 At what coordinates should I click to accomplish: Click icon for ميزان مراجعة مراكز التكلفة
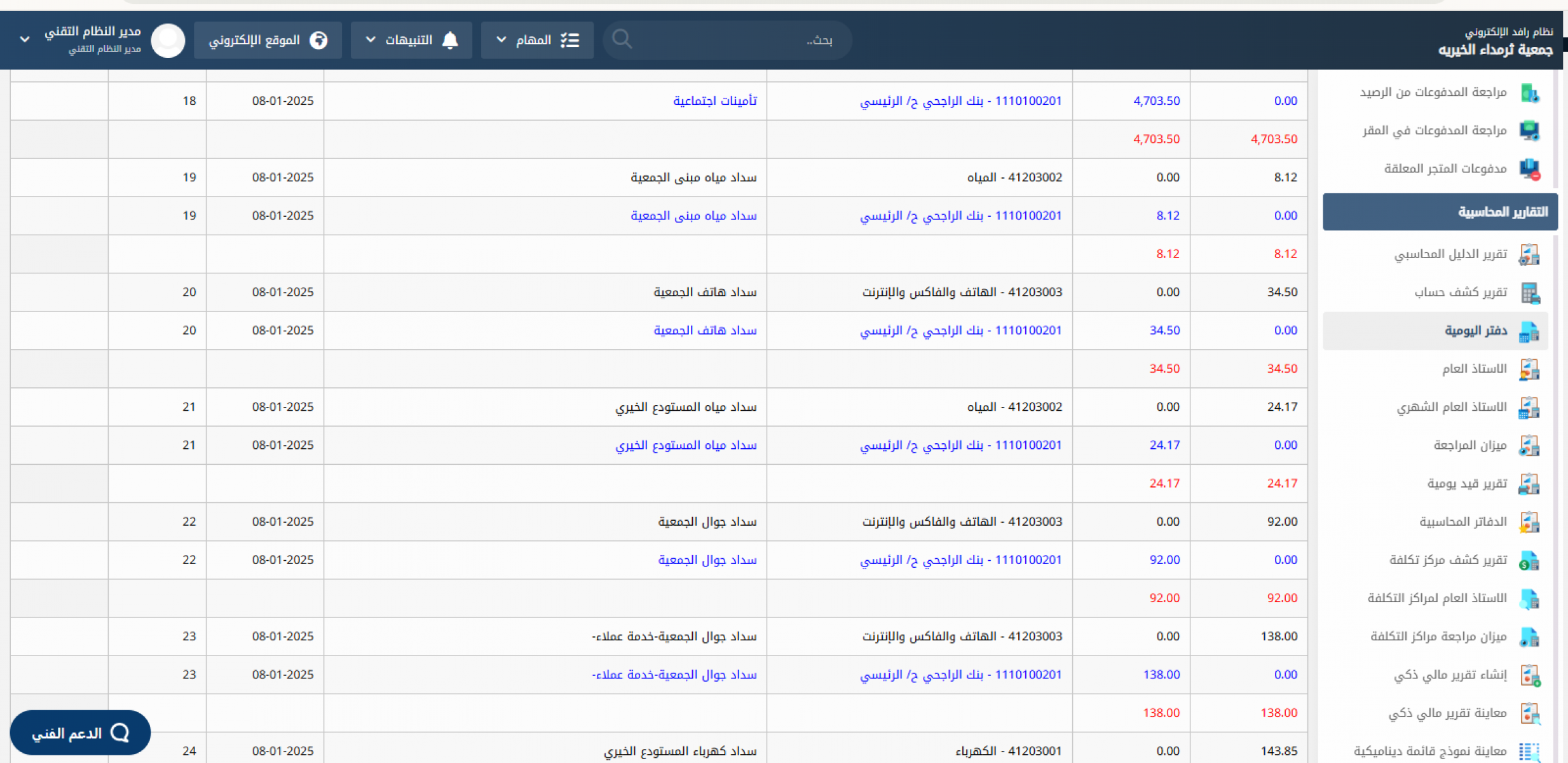click(1529, 636)
